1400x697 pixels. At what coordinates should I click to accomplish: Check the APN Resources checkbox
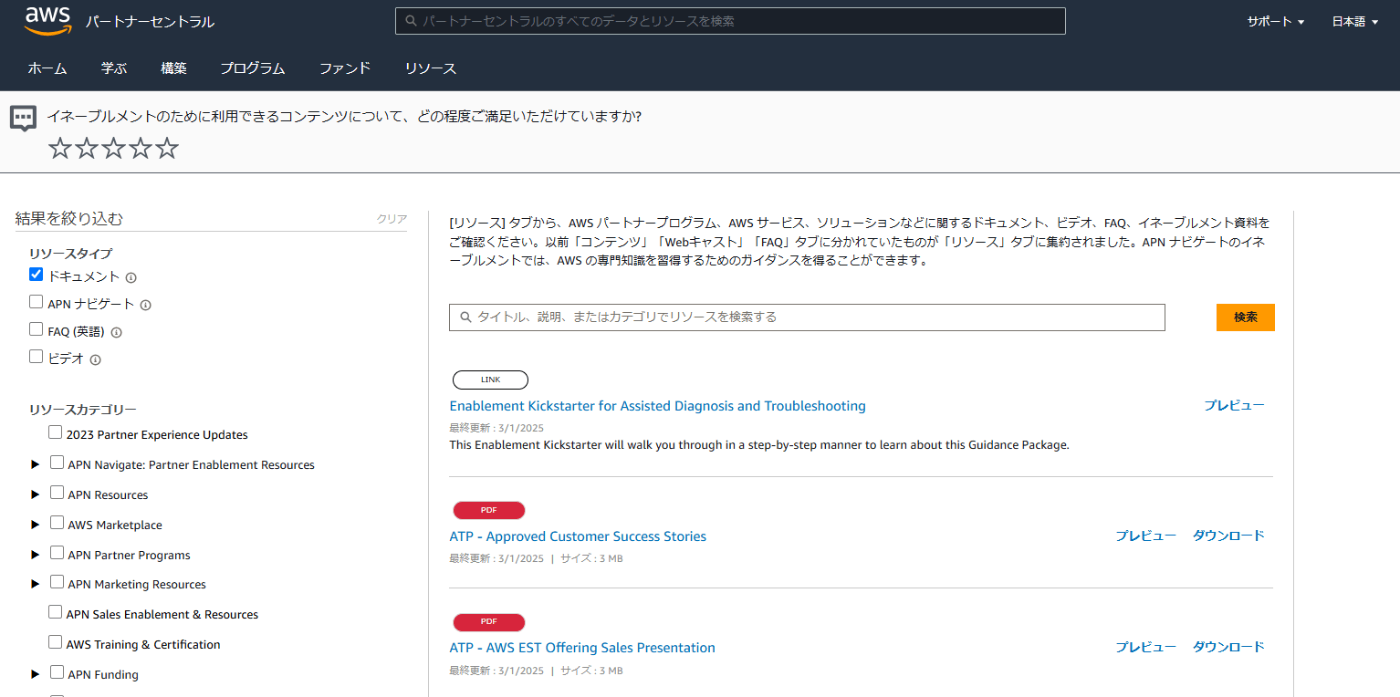pos(57,493)
